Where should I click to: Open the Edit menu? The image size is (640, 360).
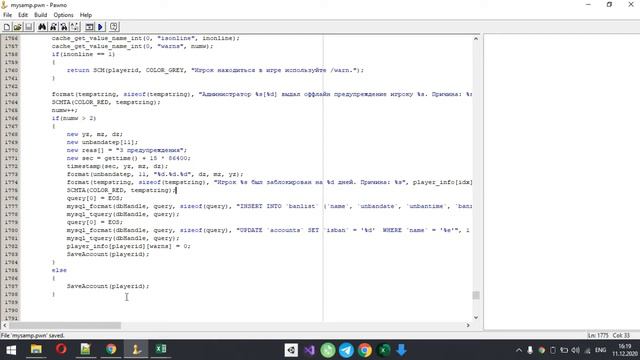(23, 15)
